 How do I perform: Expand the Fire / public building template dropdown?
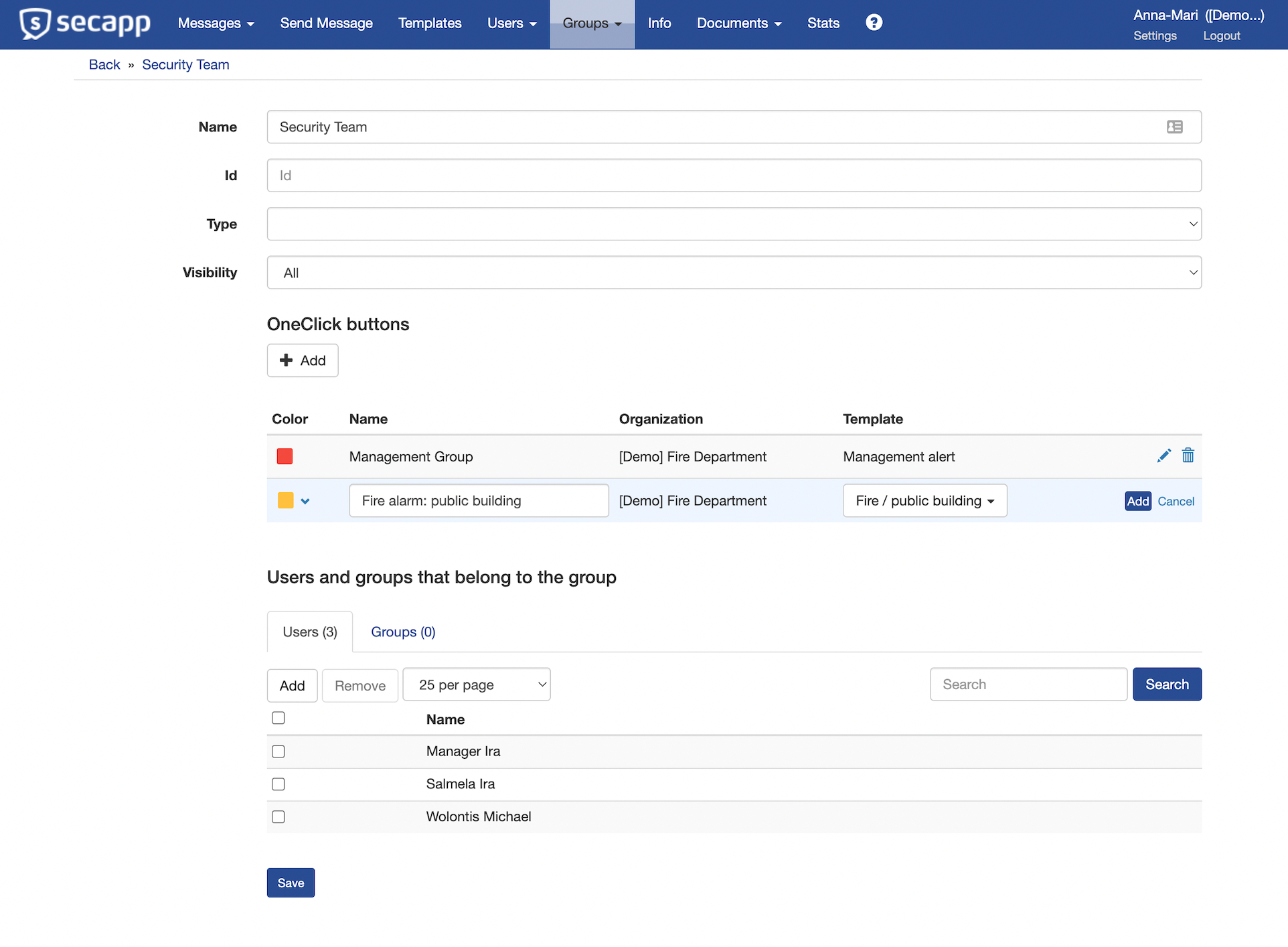pyautogui.click(x=924, y=501)
